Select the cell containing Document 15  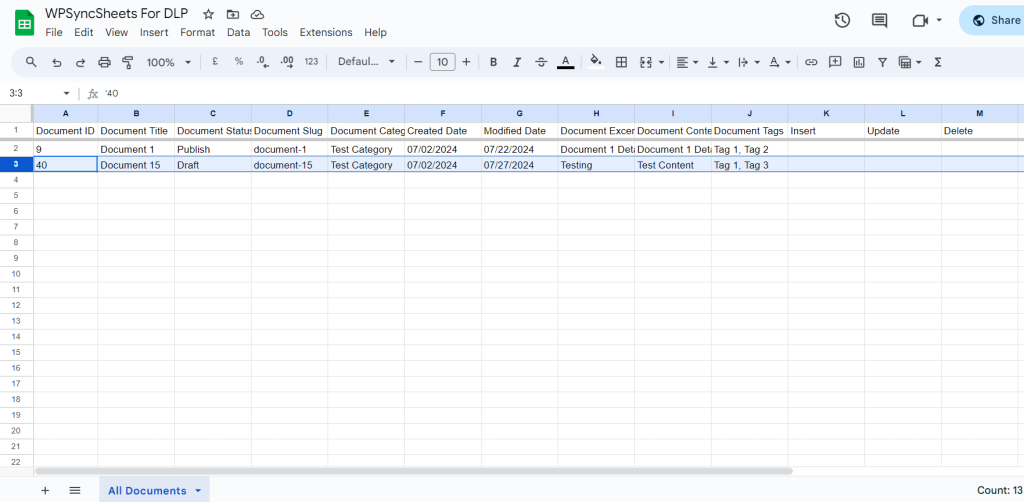pos(136,165)
